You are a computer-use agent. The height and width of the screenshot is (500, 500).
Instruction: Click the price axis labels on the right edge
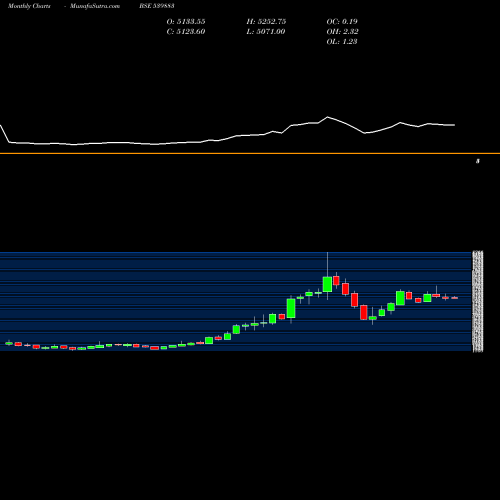click(478, 301)
